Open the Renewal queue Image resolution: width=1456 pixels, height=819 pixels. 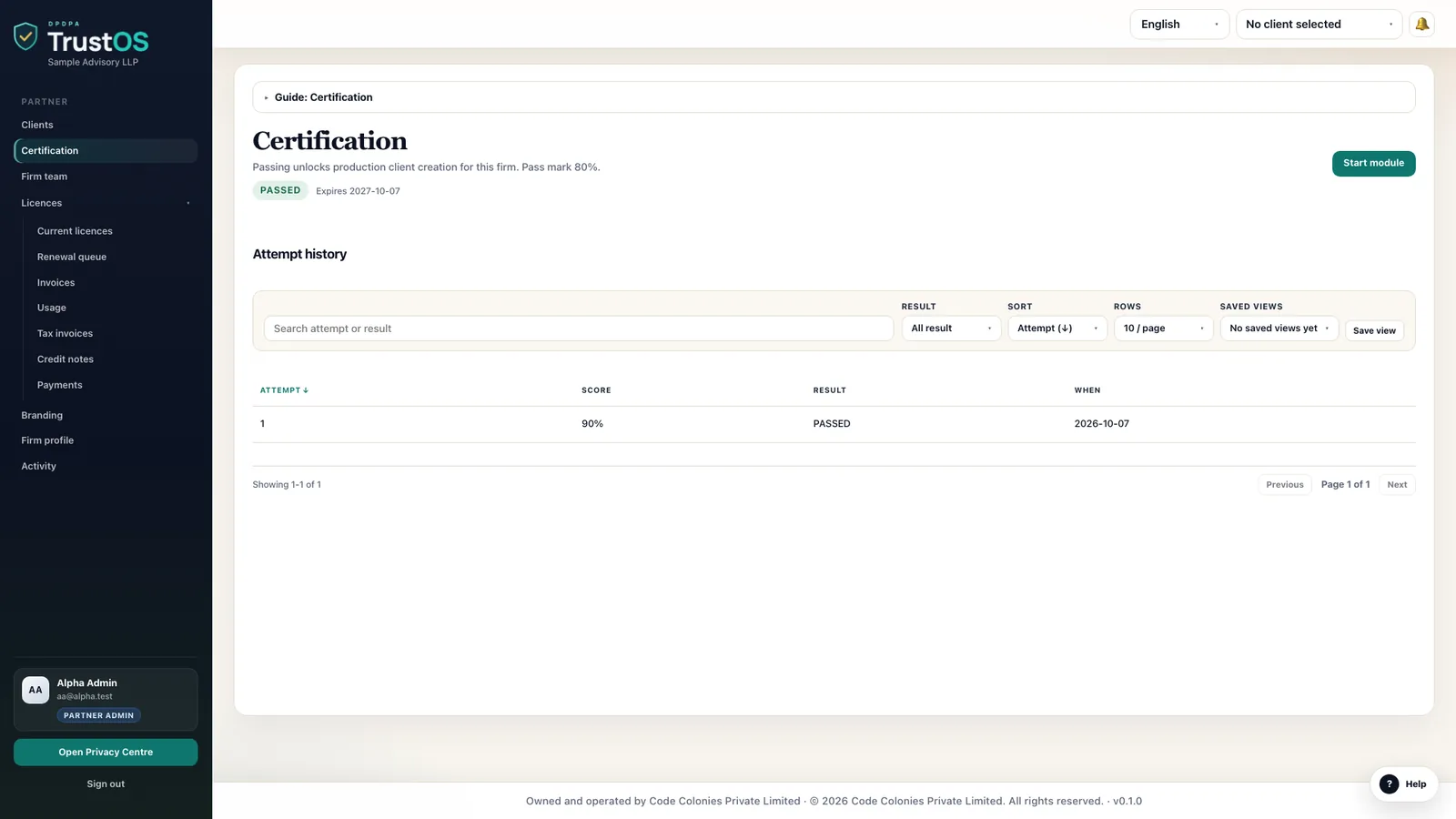[x=72, y=257]
